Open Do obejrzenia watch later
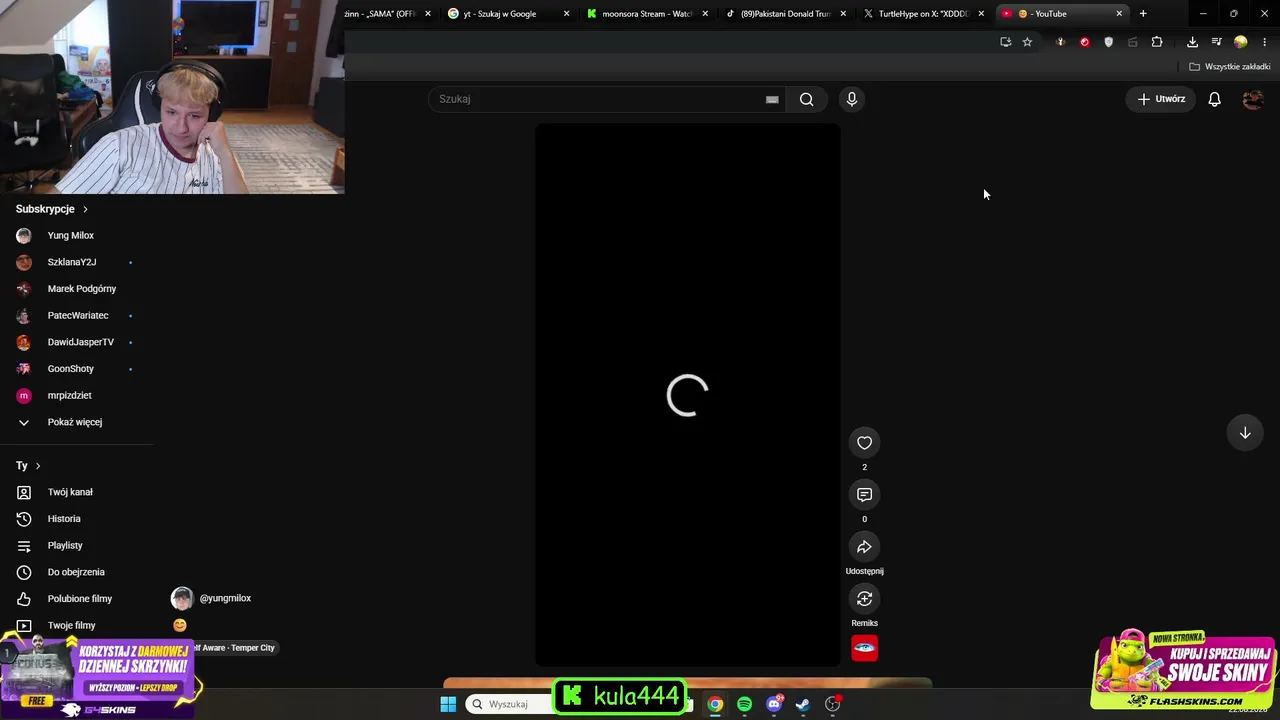 point(76,572)
